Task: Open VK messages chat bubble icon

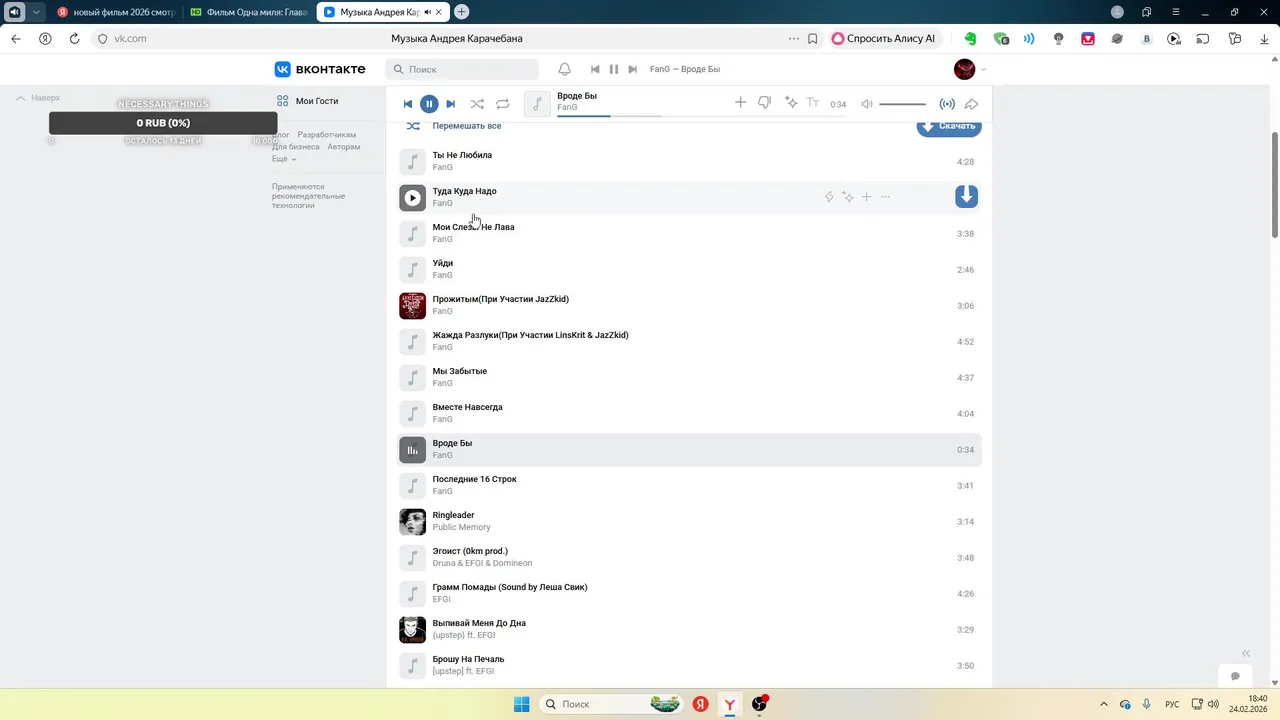Action: click(x=1235, y=676)
